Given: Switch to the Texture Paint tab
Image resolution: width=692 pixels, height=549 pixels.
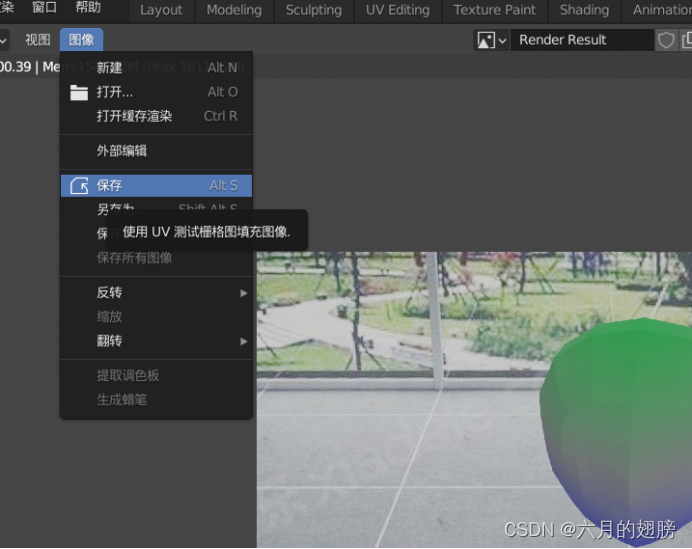Looking at the screenshot, I should [494, 10].
